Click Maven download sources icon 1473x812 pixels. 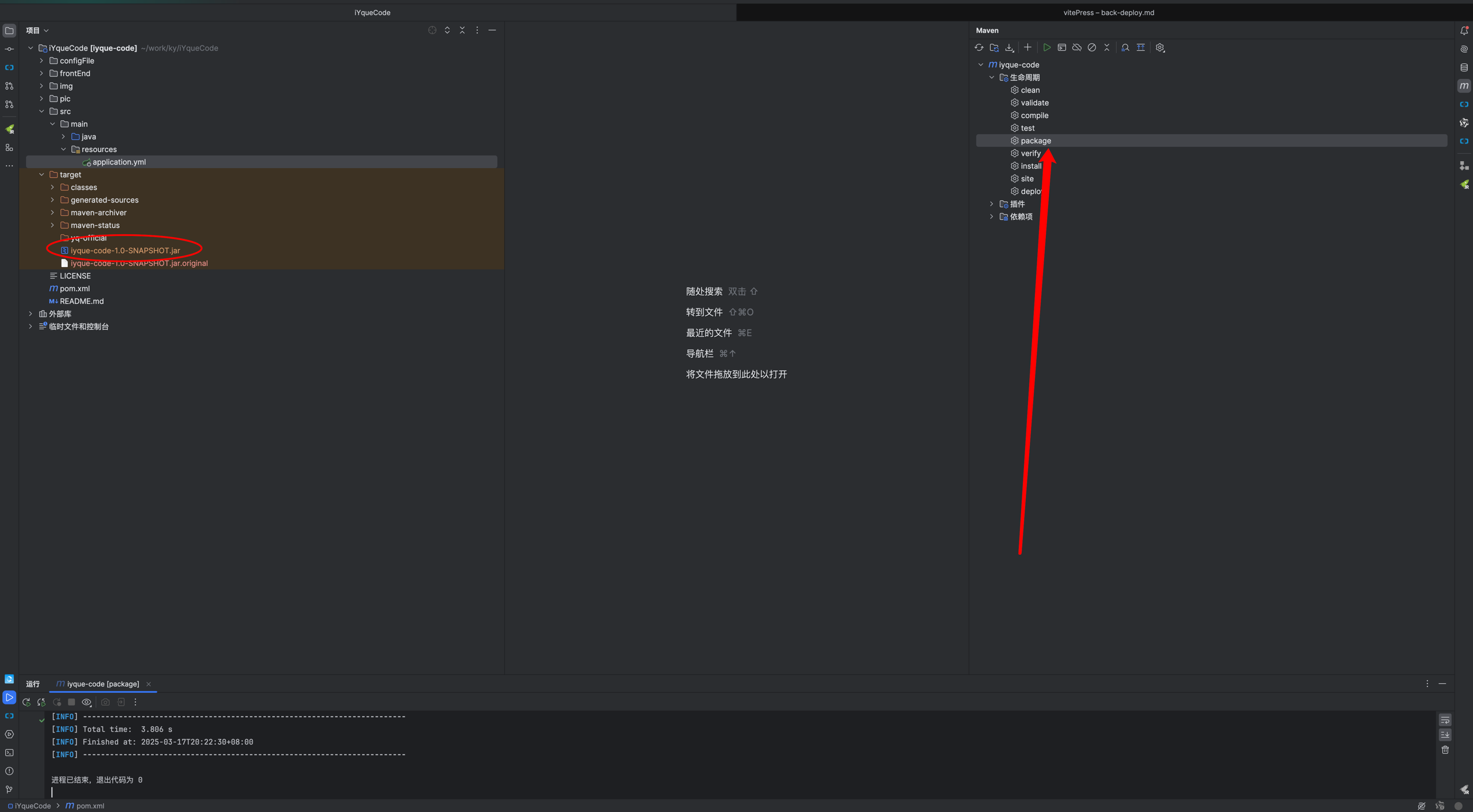pos(1009,48)
